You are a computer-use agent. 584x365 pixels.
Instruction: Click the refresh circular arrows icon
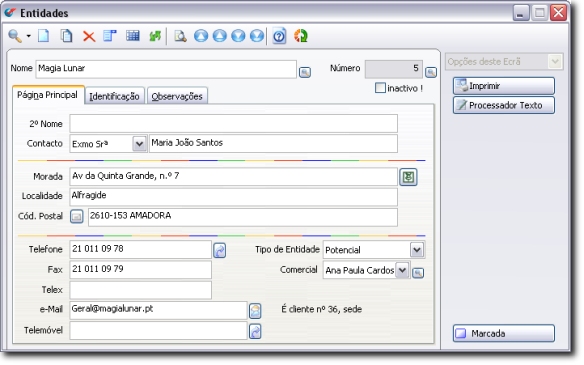tap(301, 36)
